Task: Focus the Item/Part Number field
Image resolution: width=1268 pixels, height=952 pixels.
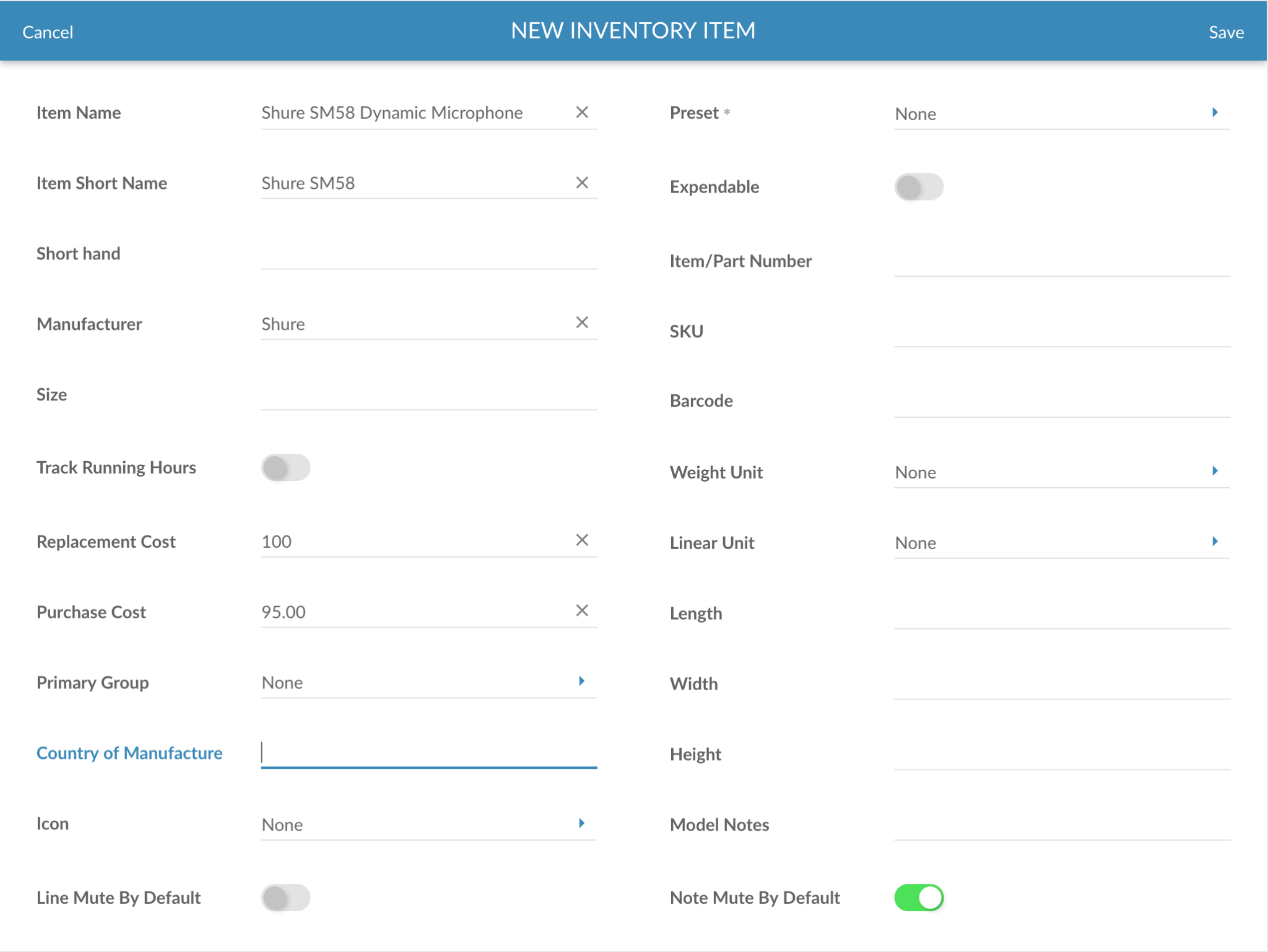Action: coord(1062,261)
